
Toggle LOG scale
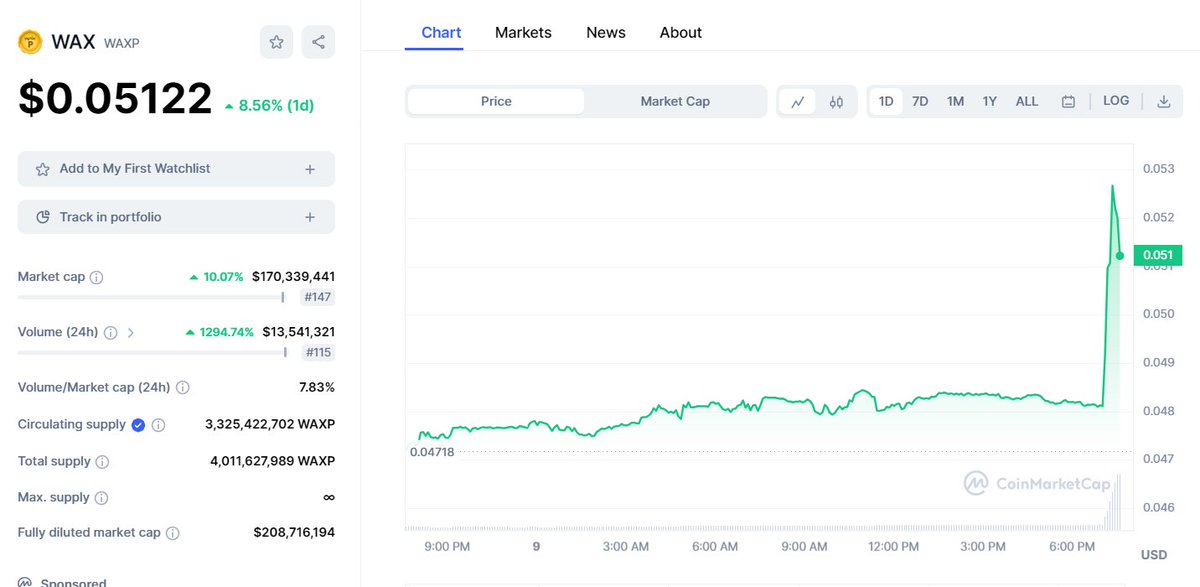tap(1116, 101)
